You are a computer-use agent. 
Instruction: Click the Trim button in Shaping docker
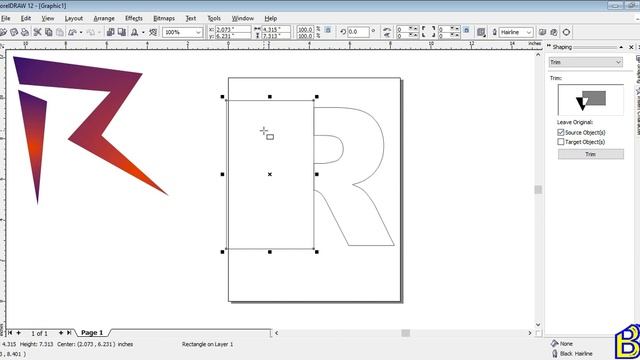591,154
